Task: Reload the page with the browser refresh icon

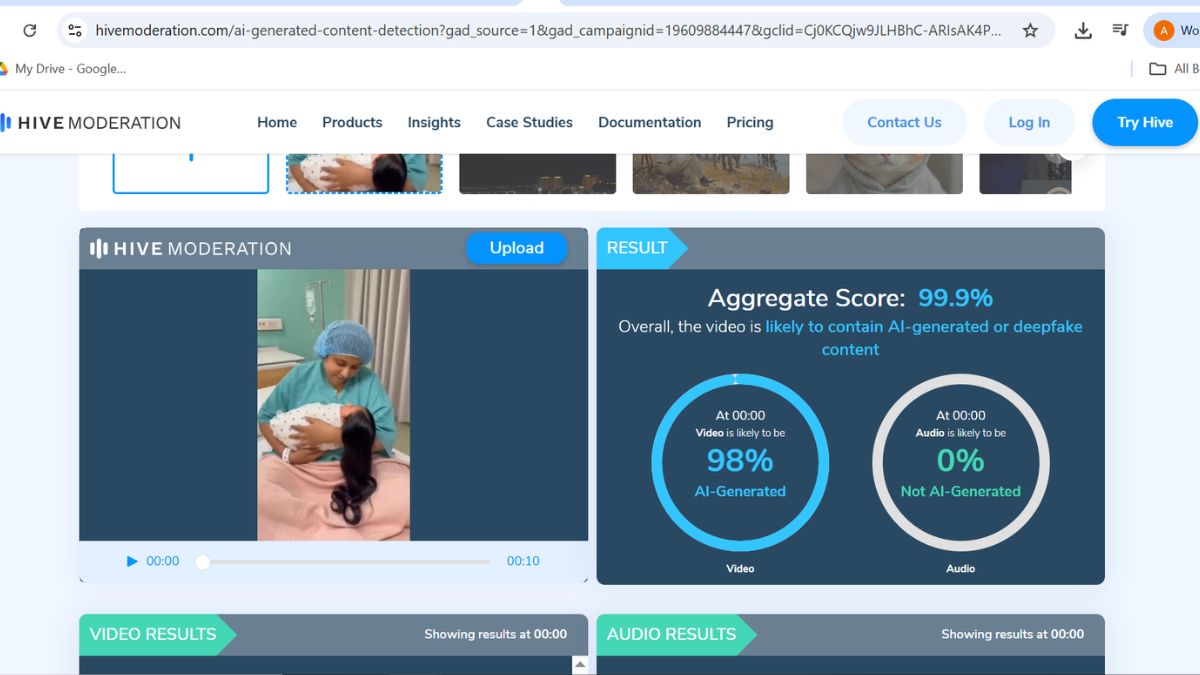Action: click(30, 31)
